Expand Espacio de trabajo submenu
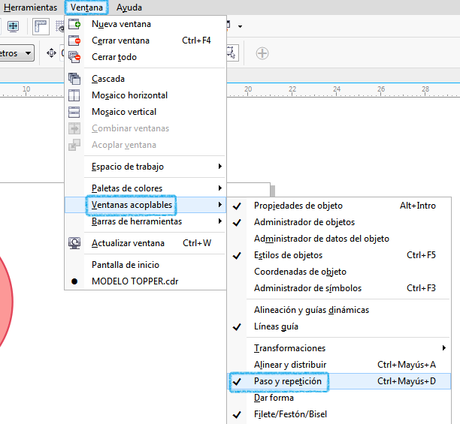The image size is (460, 424). pos(145,167)
